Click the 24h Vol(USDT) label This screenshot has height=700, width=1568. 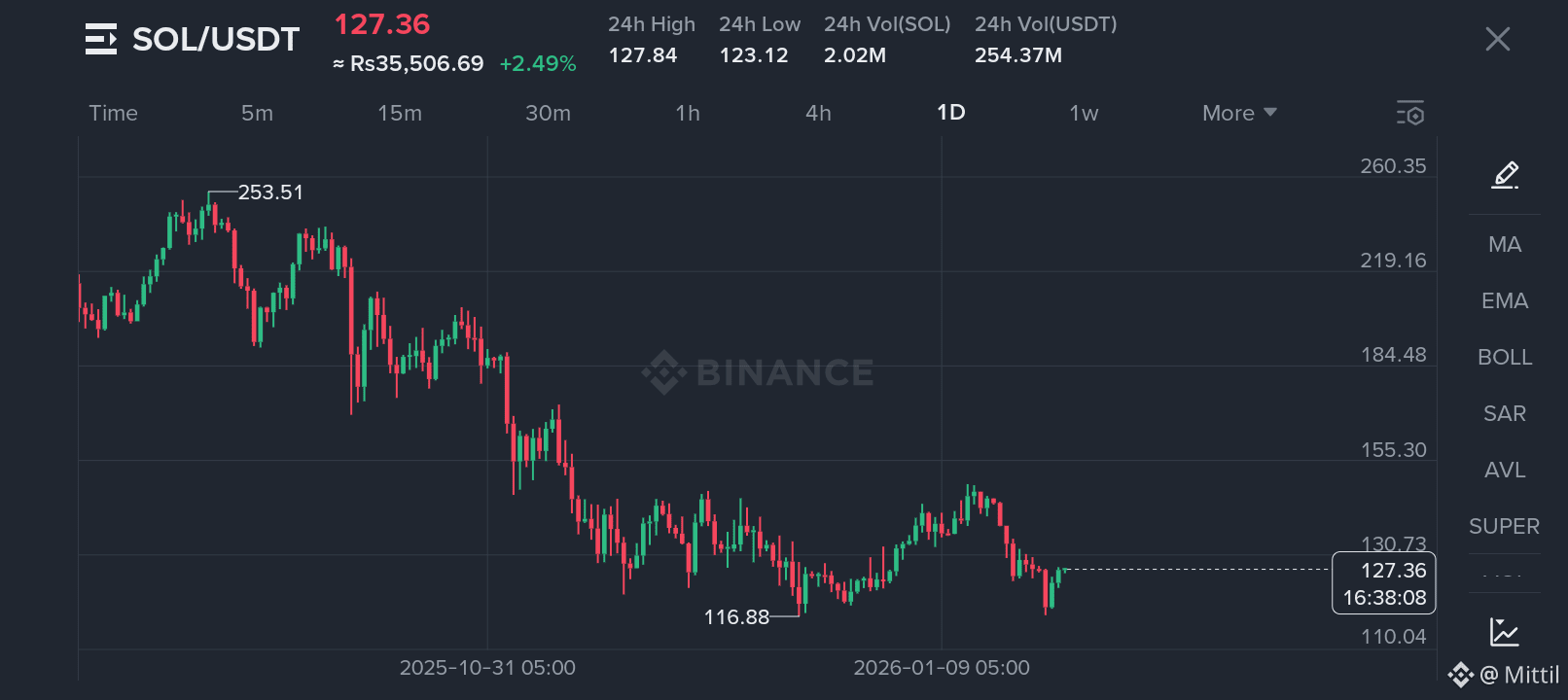pyautogui.click(x=1046, y=24)
